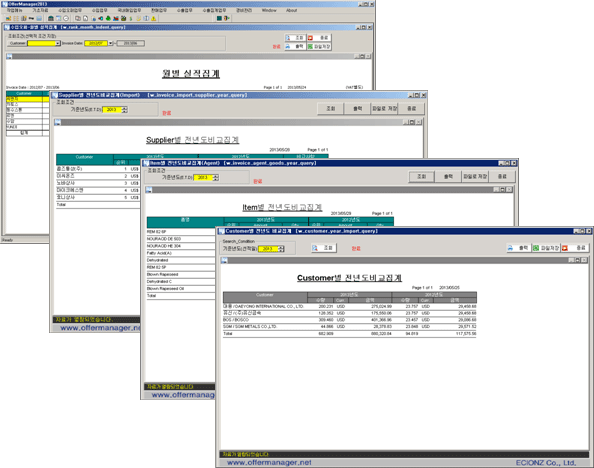Open the Invoice Date start dropdown

(111, 44)
